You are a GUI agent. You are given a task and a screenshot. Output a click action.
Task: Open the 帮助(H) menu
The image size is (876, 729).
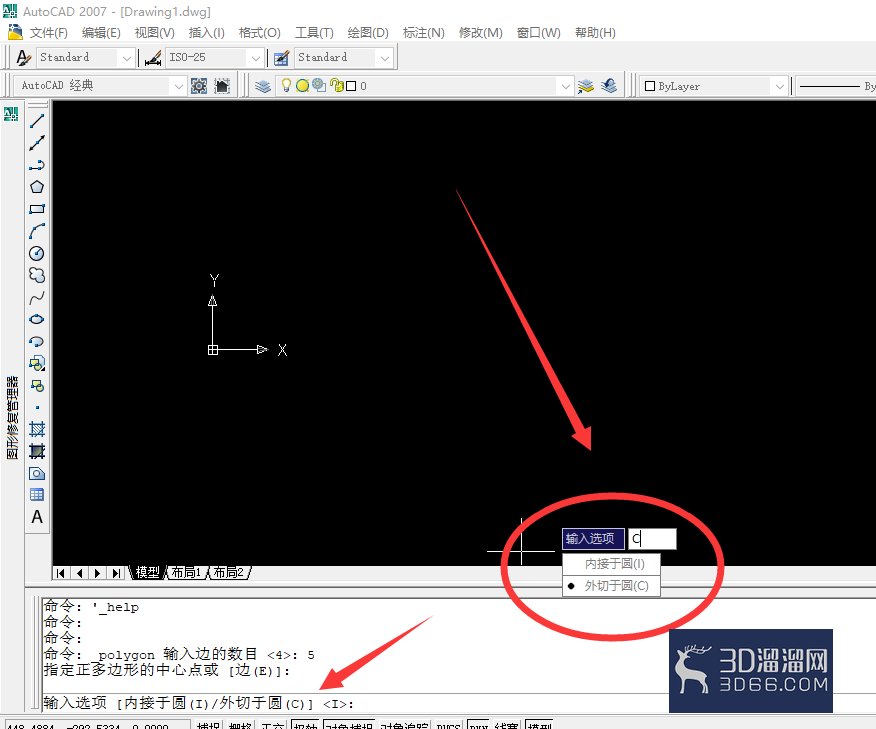(x=595, y=33)
